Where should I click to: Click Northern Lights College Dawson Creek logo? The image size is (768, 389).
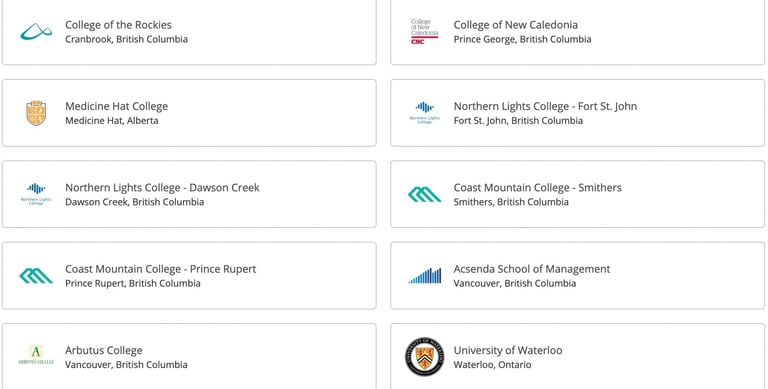tap(36, 194)
